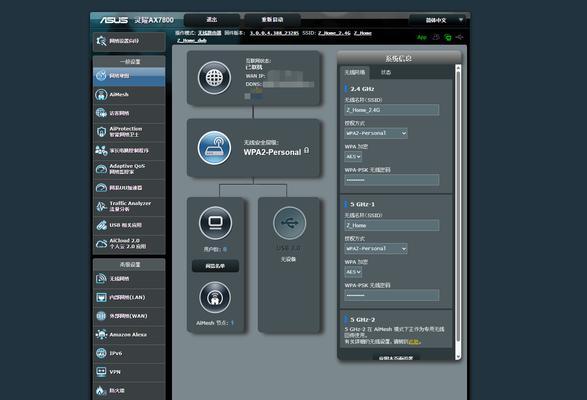
Task: Click the Reboot button
Action: (272, 19)
